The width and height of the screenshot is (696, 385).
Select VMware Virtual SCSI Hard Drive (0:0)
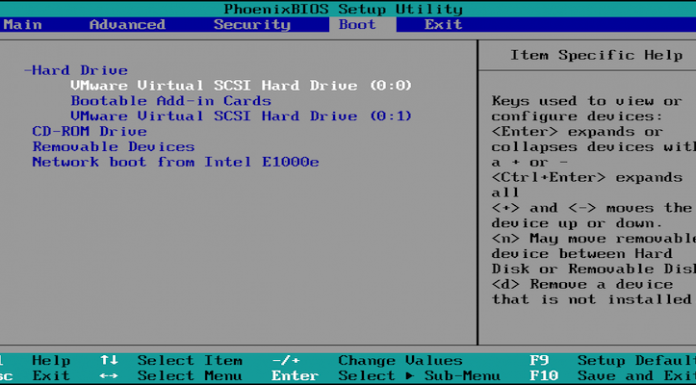241,85
